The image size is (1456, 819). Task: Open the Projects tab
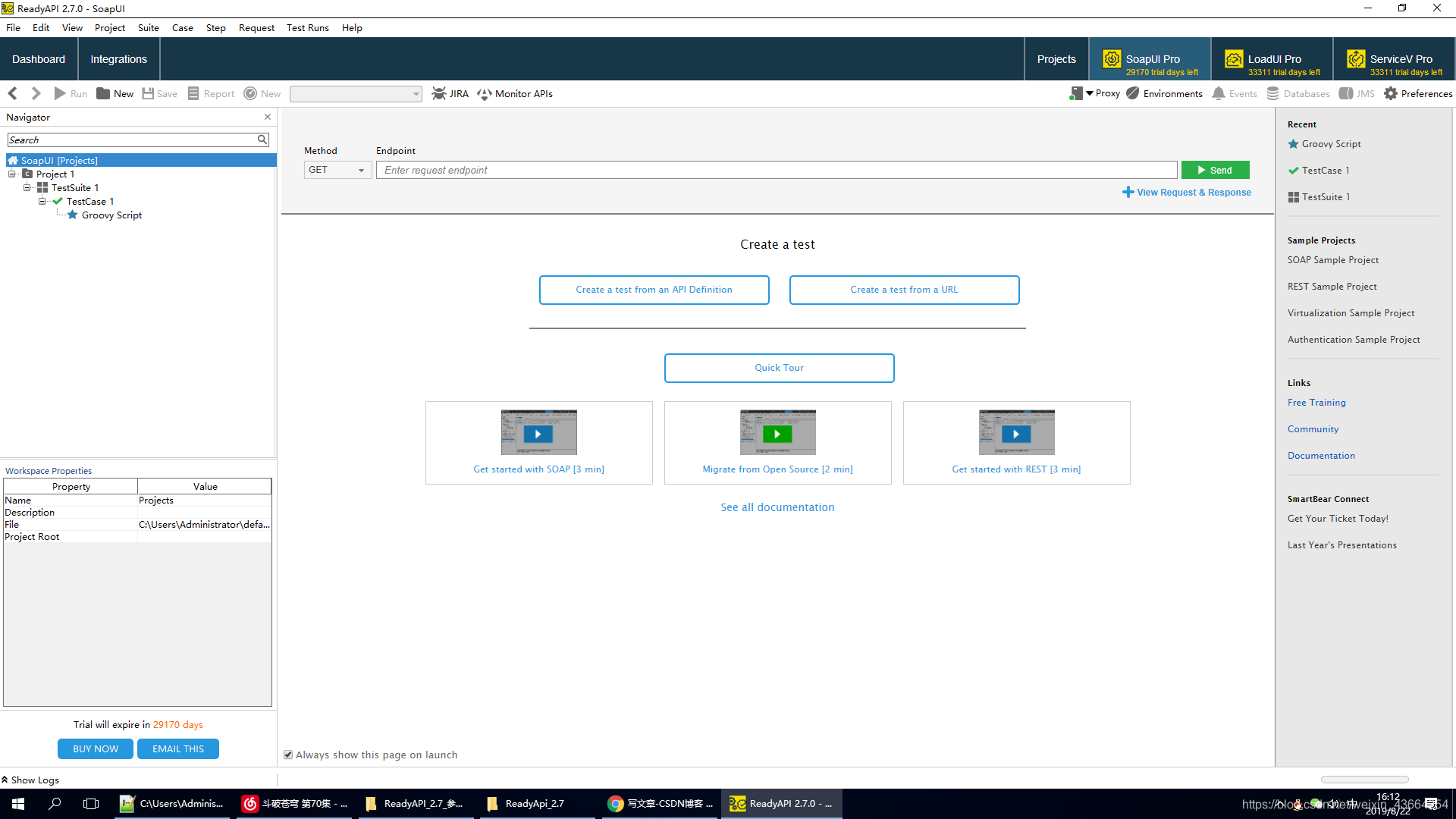[1056, 59]
